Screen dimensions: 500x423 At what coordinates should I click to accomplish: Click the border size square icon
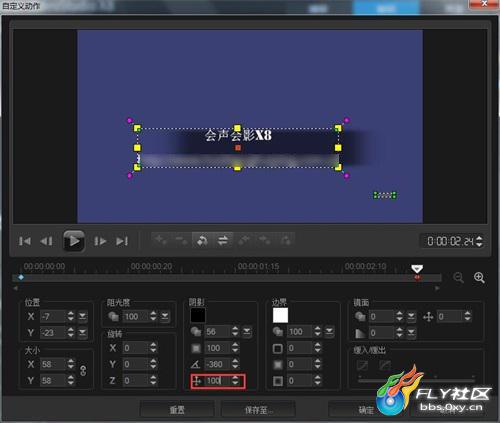tap(278, 349)
